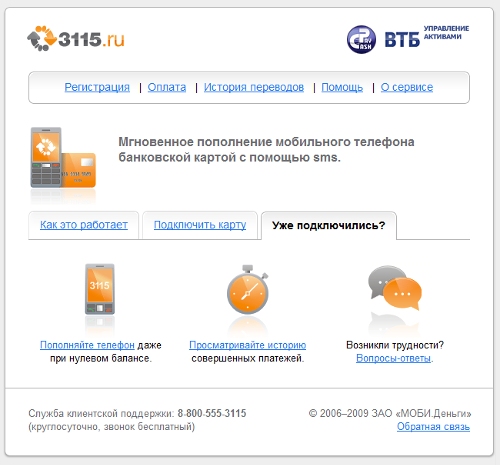Click the text Служба клиентской поддержки:
Image resolution: width=500 pixels, height=465 pixels.
(x=101, y=413)
